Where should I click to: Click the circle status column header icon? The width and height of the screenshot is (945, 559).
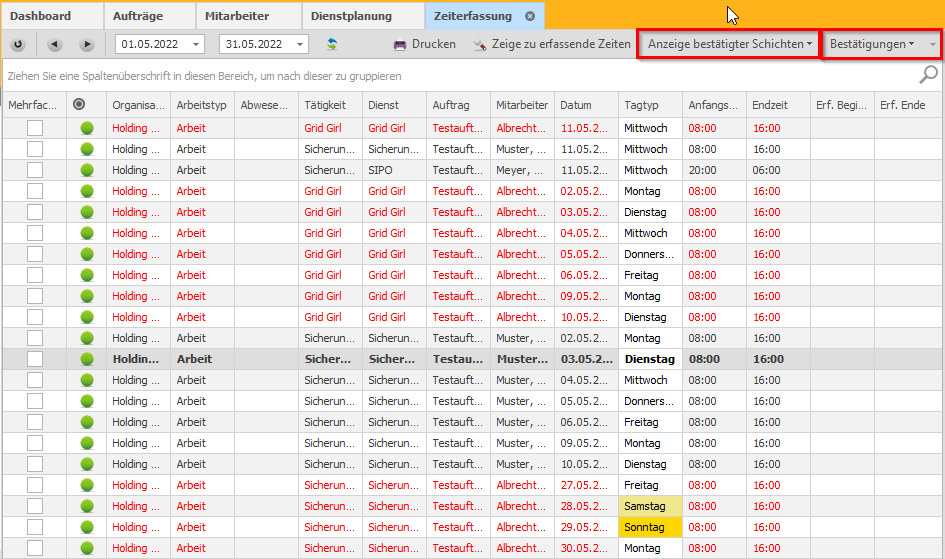pyautogui.click(x=79, y=104)
